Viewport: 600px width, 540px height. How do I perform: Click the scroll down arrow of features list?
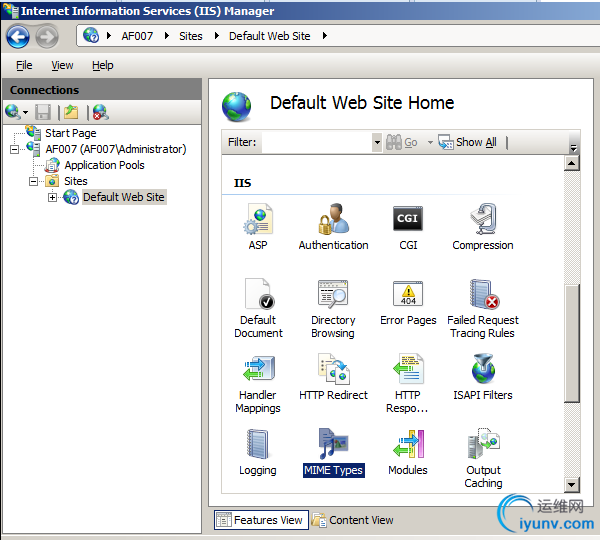tap(572, 485)
